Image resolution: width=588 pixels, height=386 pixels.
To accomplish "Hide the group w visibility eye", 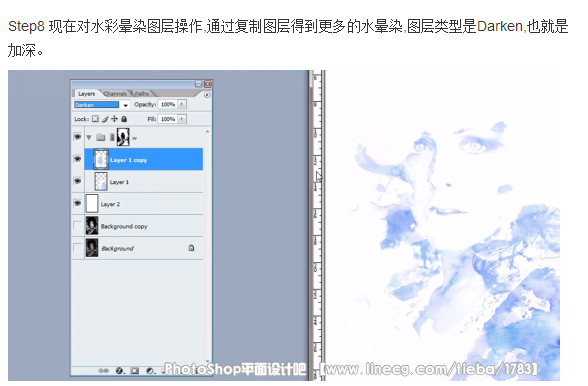I will click(x=77, y=137).
